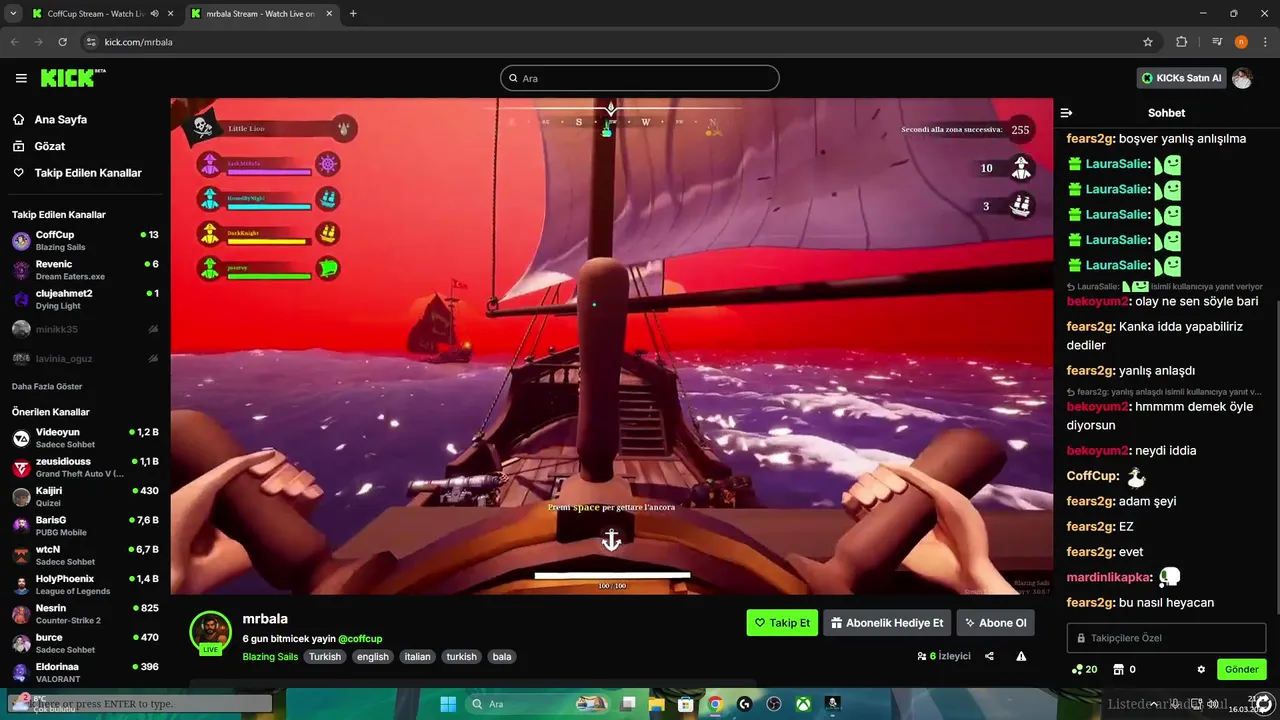The width and height of the screenshot is (1280, 720).
Task: Collapse the chat panel arrow icon
Action: 1066,113
